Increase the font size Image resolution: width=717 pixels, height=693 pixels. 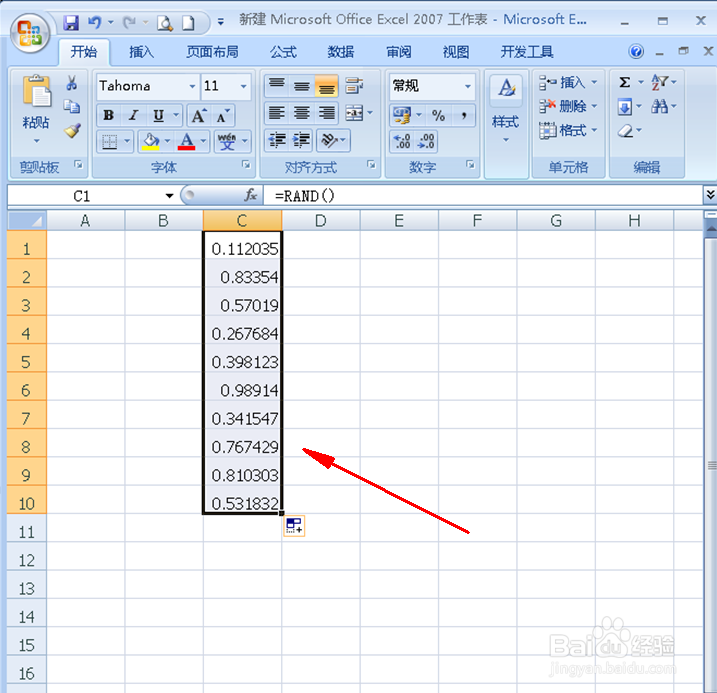[x=198, y=116]
